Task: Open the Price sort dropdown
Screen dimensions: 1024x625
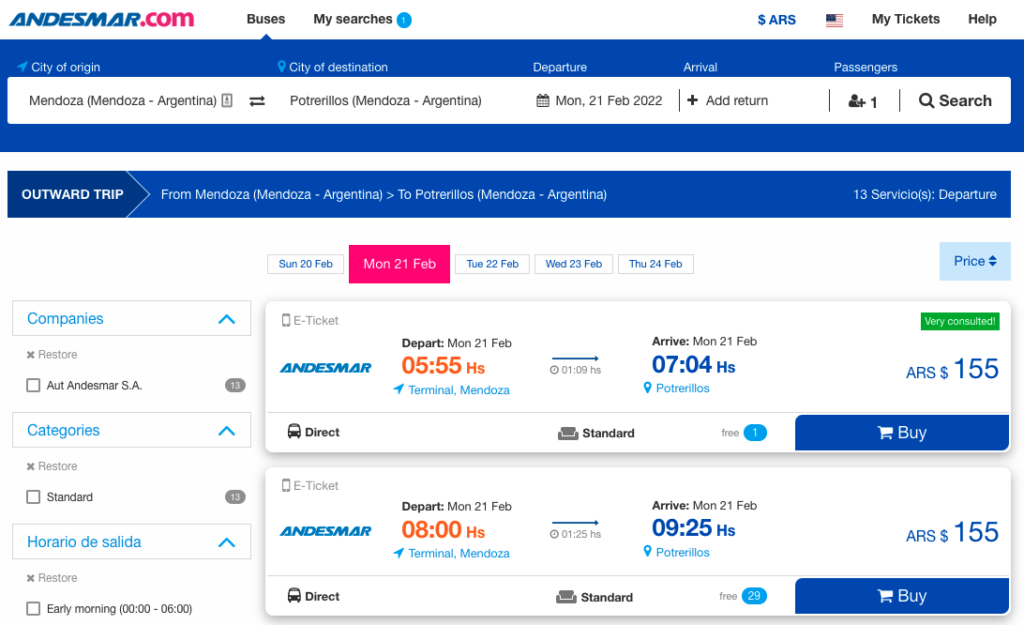Action: coord(974,261)
